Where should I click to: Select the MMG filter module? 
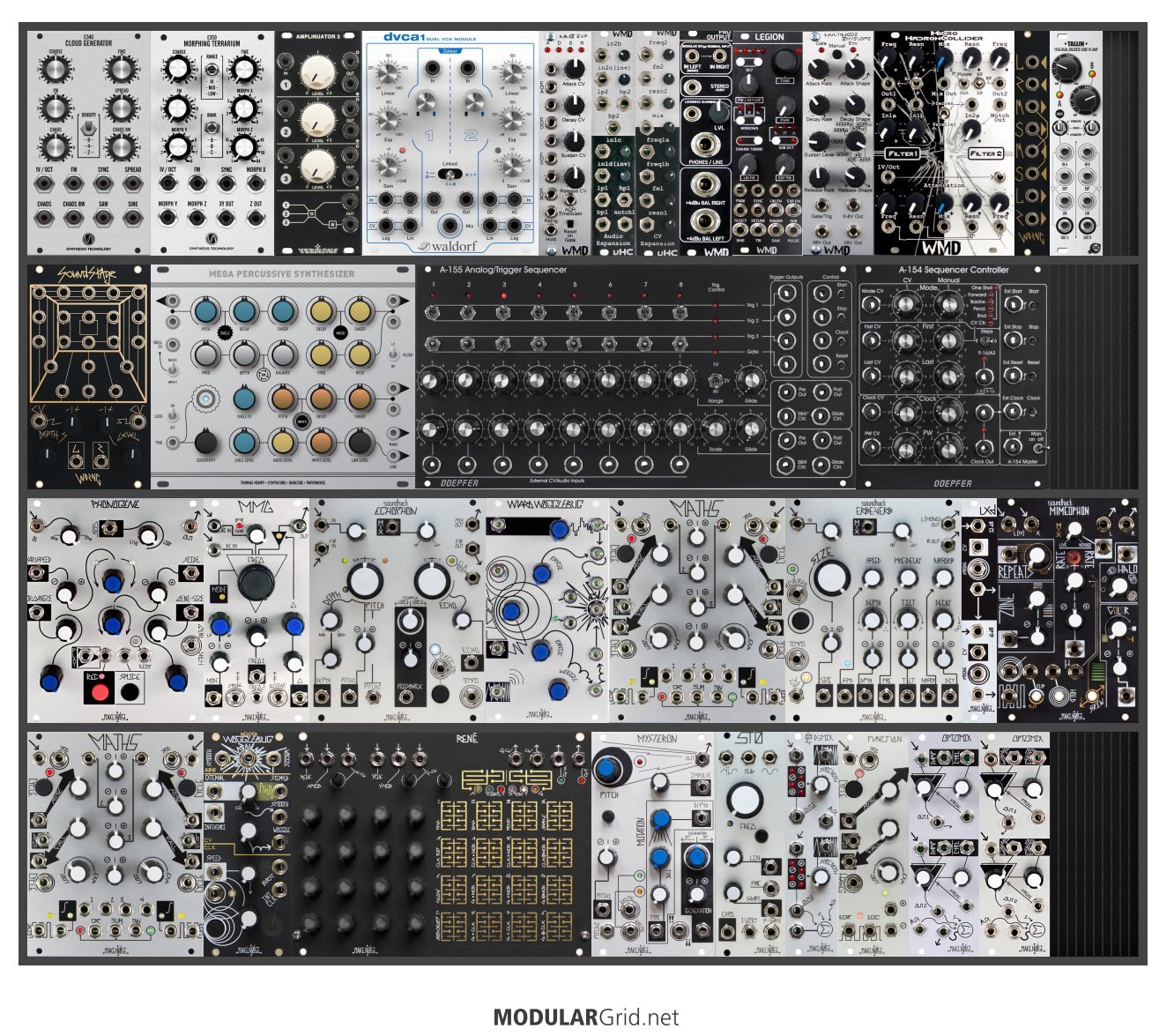[x=256, y=610]
